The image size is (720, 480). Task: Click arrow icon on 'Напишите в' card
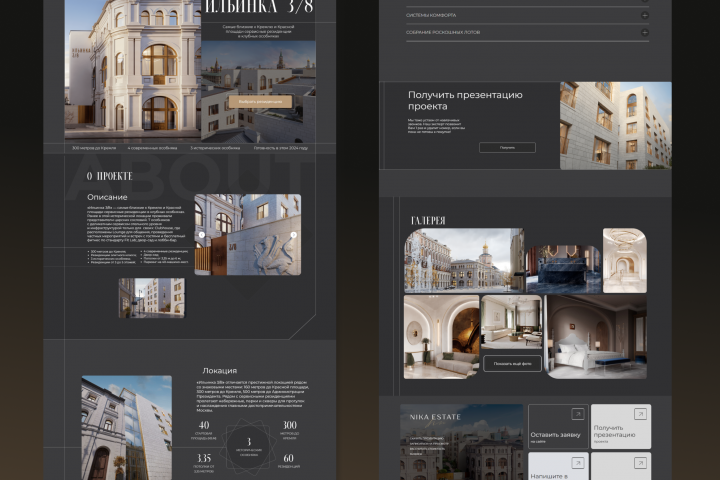578,463
